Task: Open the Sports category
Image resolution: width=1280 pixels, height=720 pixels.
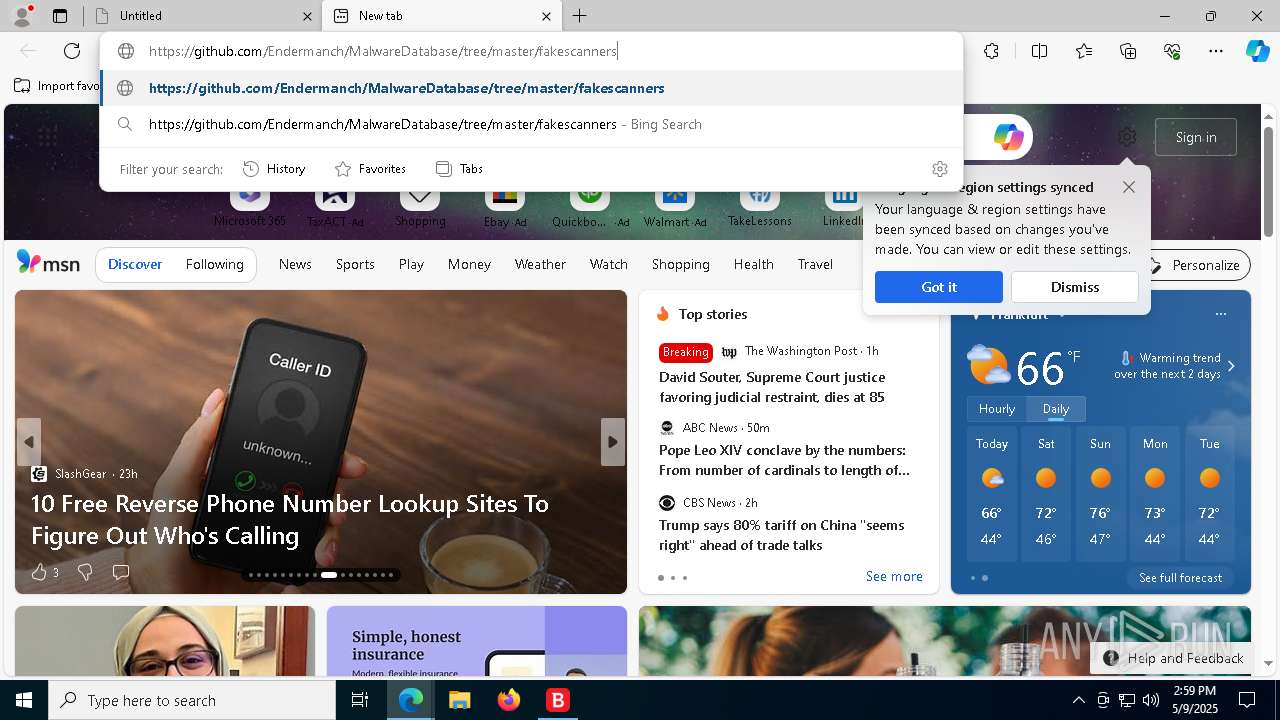Action: pos(355,265)
